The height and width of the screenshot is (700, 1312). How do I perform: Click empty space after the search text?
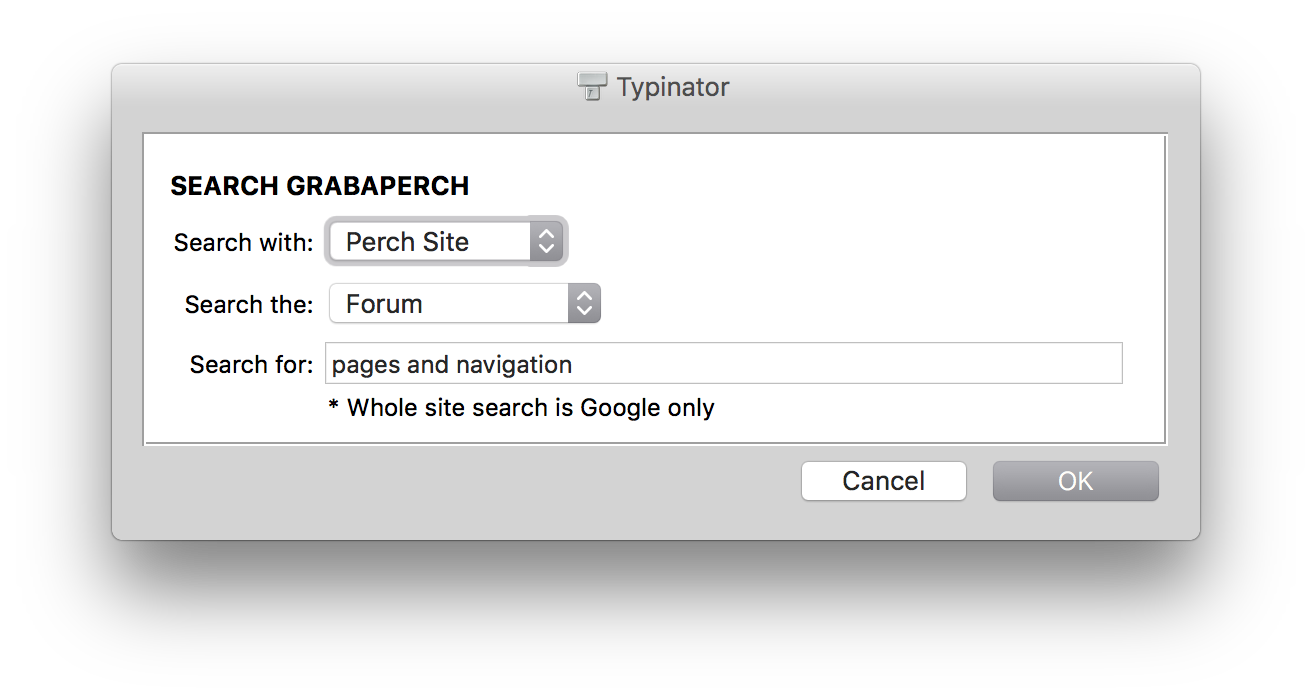click(x=850, y=364)
